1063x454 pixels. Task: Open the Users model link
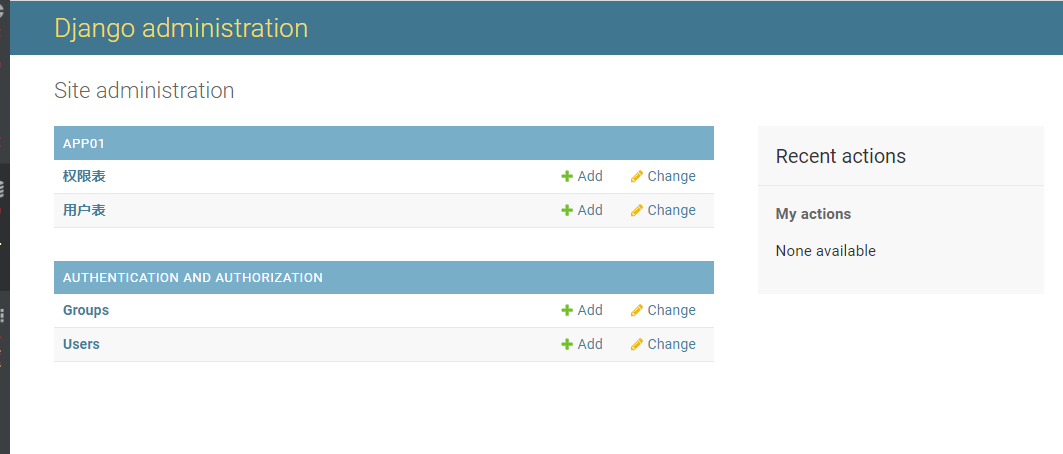point(81,344)
